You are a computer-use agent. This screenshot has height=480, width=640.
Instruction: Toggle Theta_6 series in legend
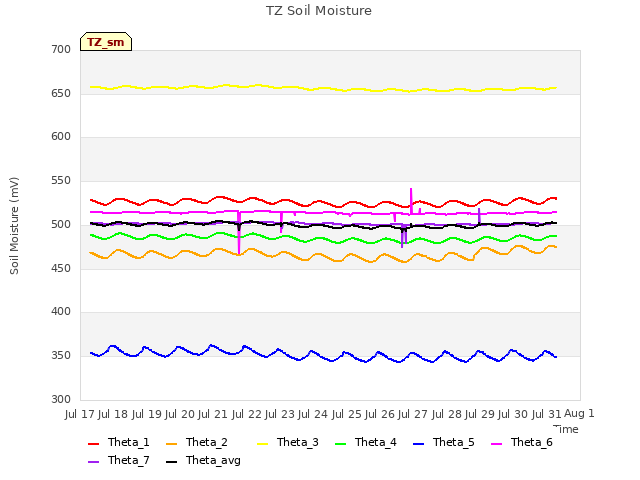click(x=522, y=442)
